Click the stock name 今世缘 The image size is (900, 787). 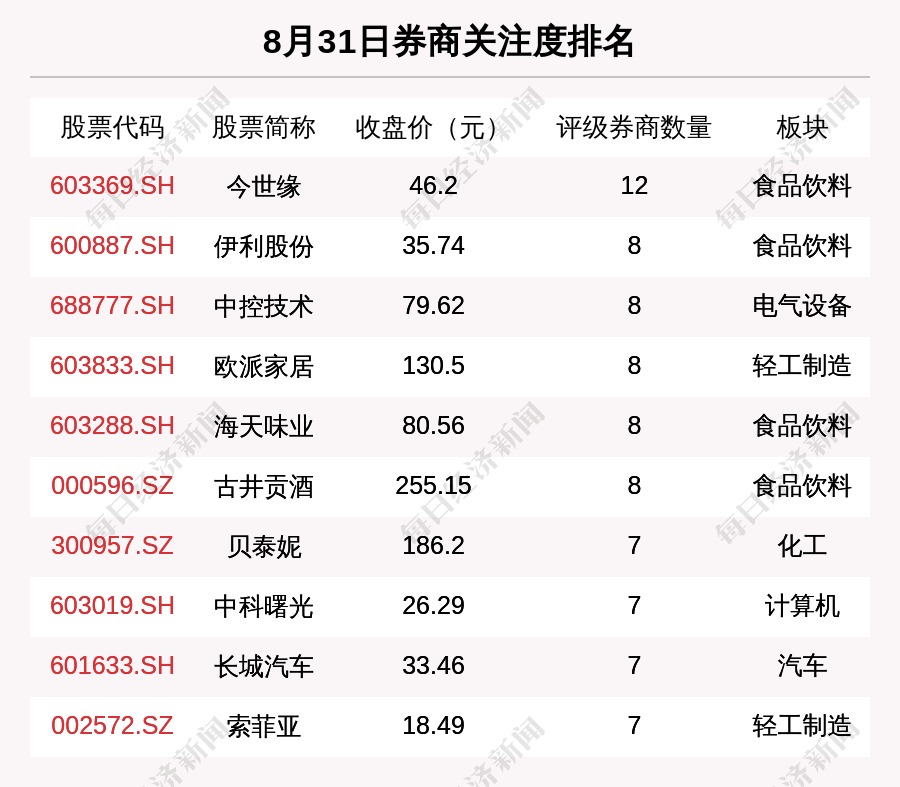pyautogui.click(x=263, y=186)
